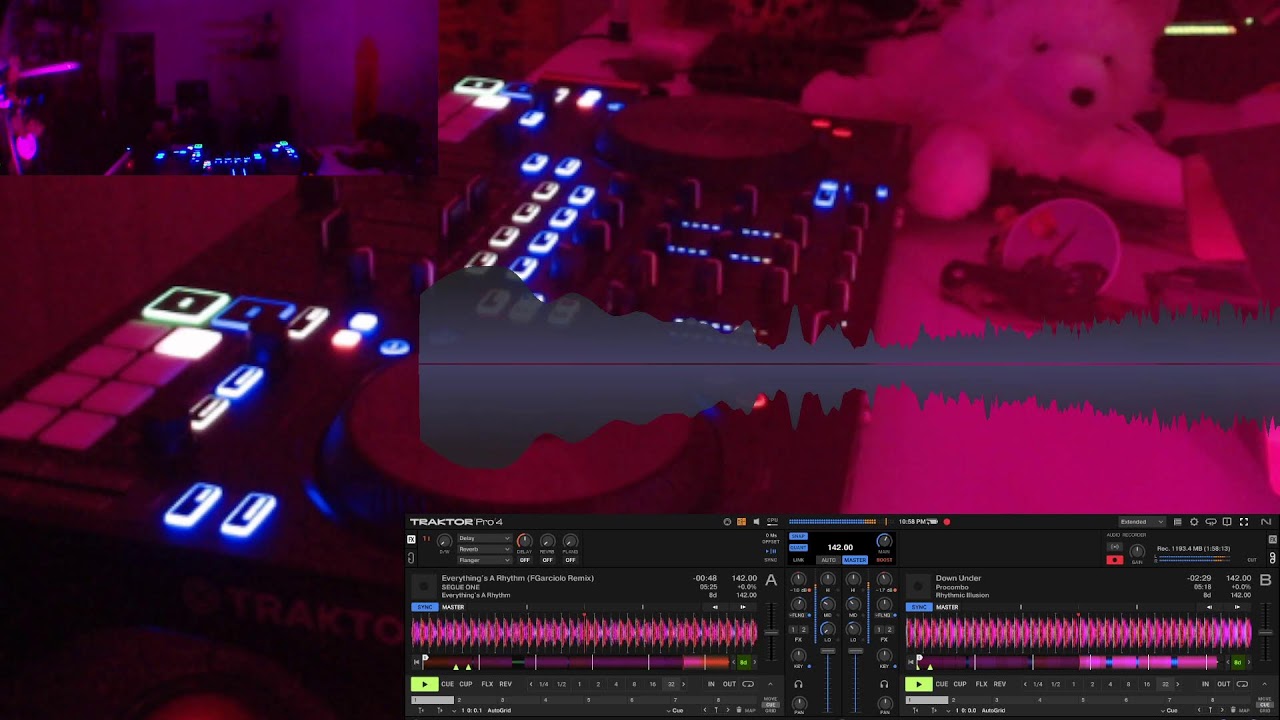The height and width of the screenshot is (720, 1280).
Task: Click the orange layout icon in header
Action: pos(741,522)
